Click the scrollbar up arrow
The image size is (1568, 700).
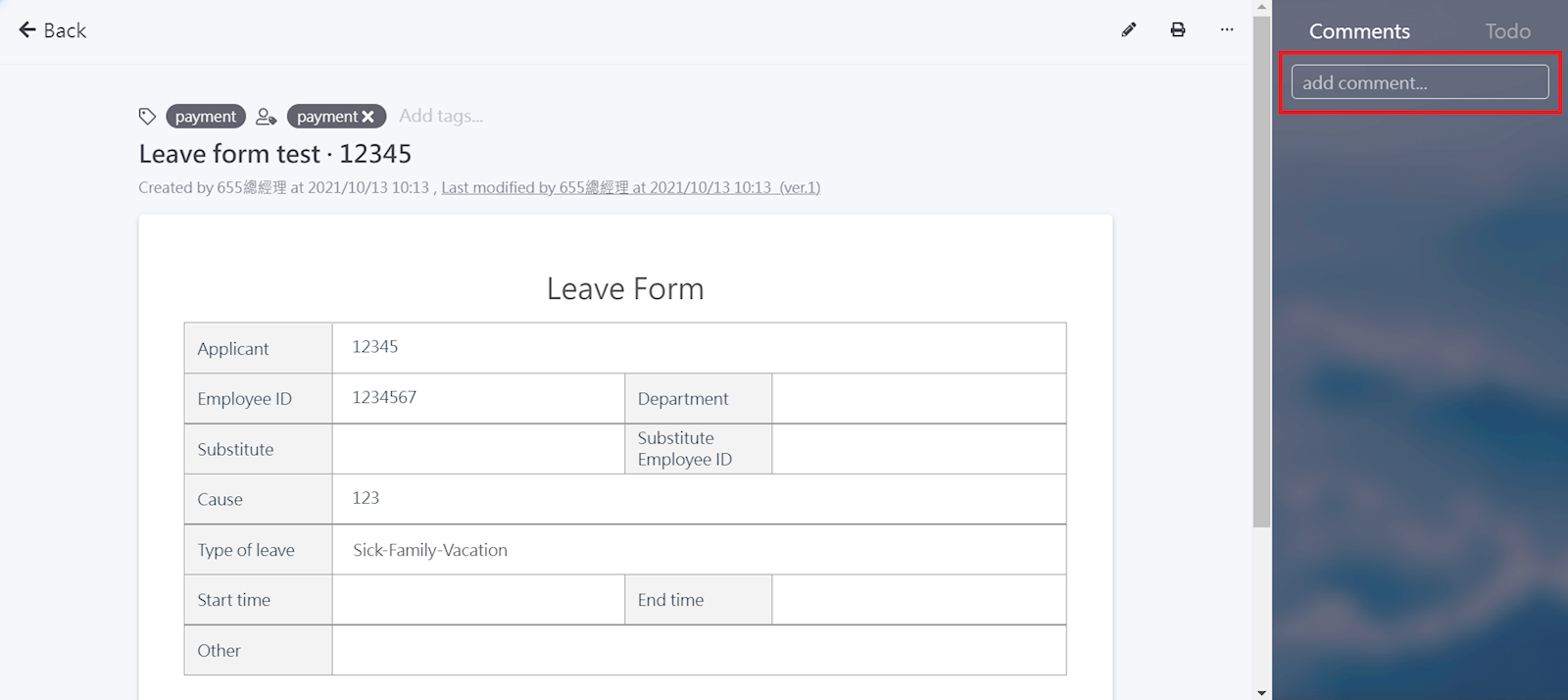pos(1261,7)
